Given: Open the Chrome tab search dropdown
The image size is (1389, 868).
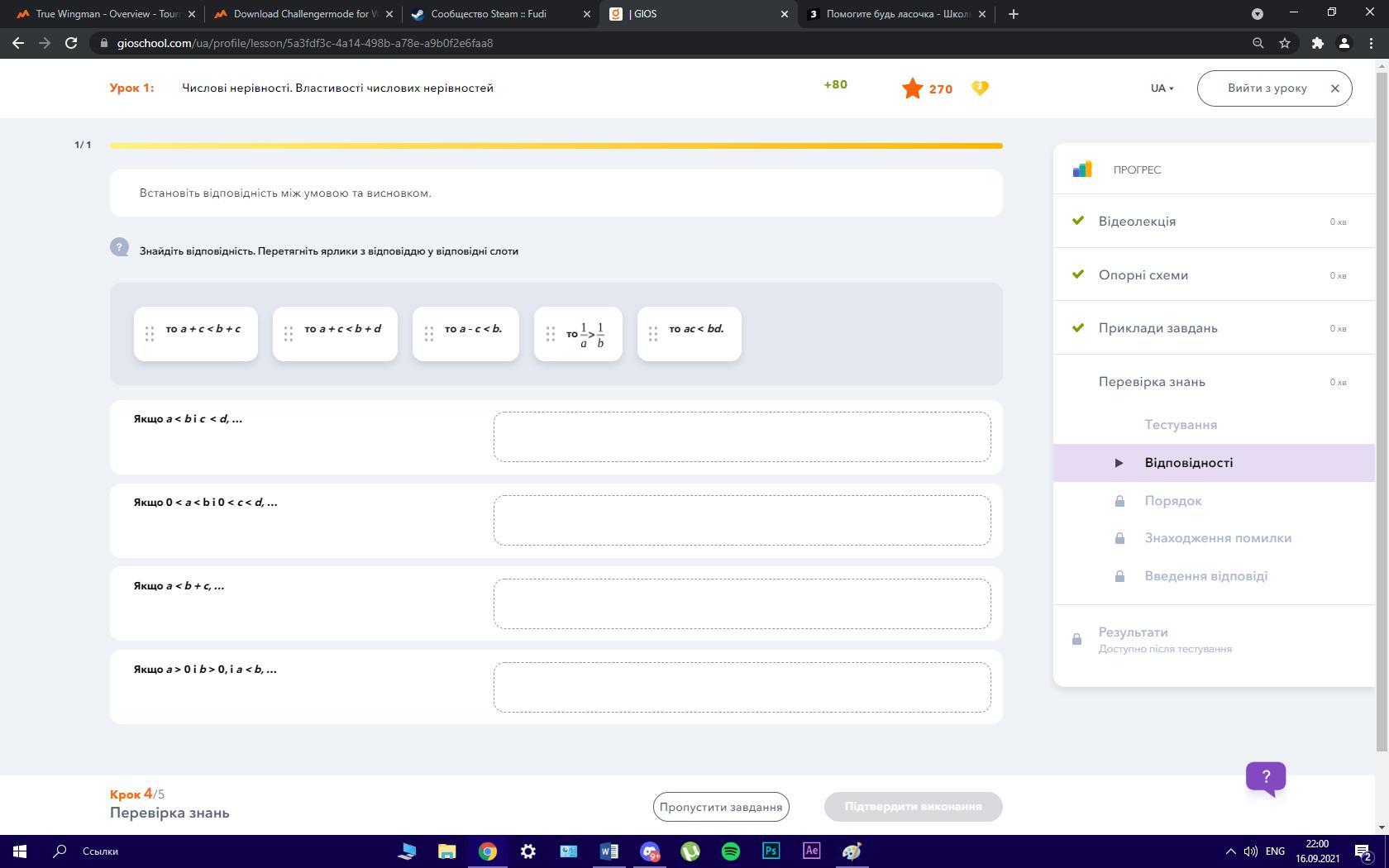Looking at the screenshot, I should pyautogui.click(x=1258, y=14).
